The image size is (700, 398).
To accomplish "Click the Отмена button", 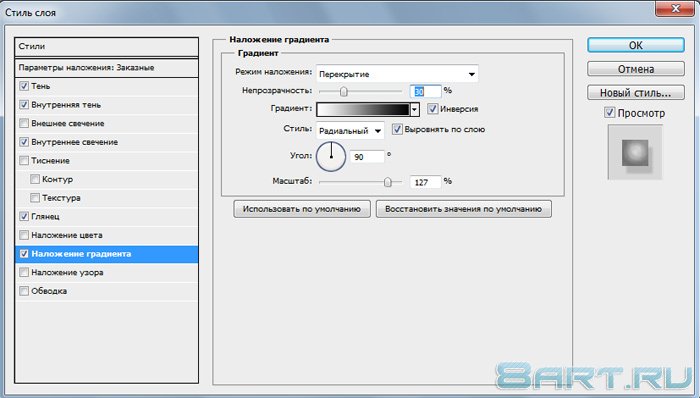I will (x=636, y=69).
